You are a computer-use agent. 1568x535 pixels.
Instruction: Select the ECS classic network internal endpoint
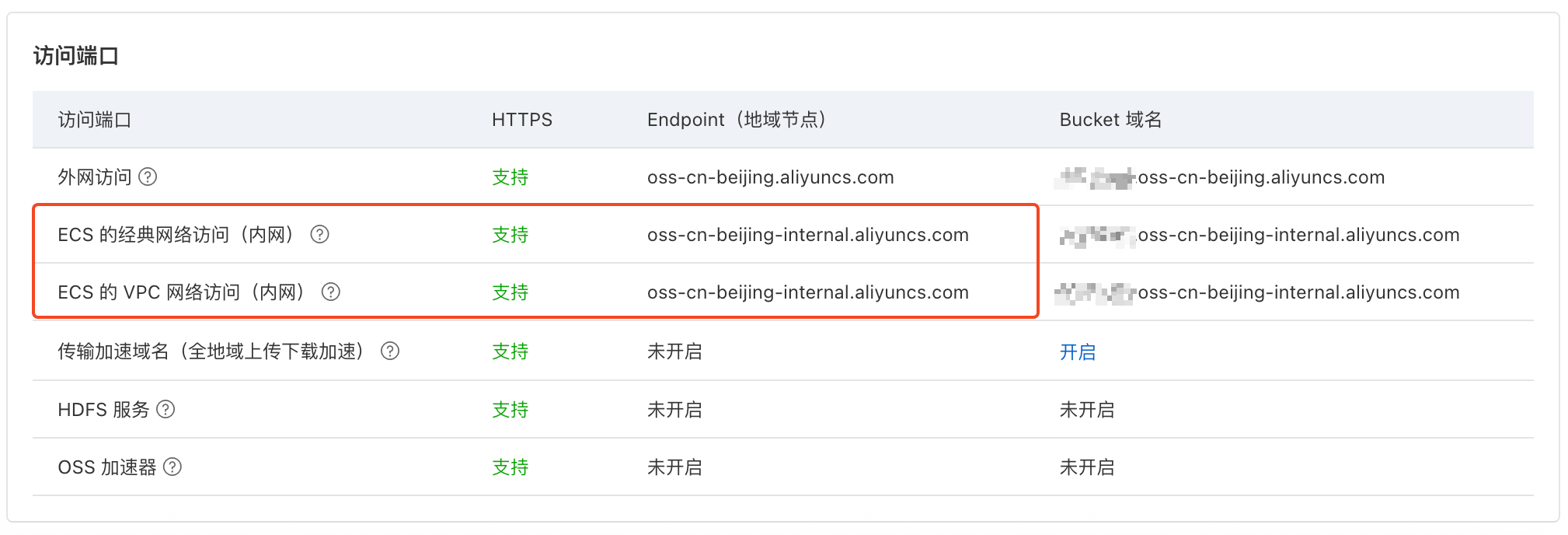pos(808,235)
